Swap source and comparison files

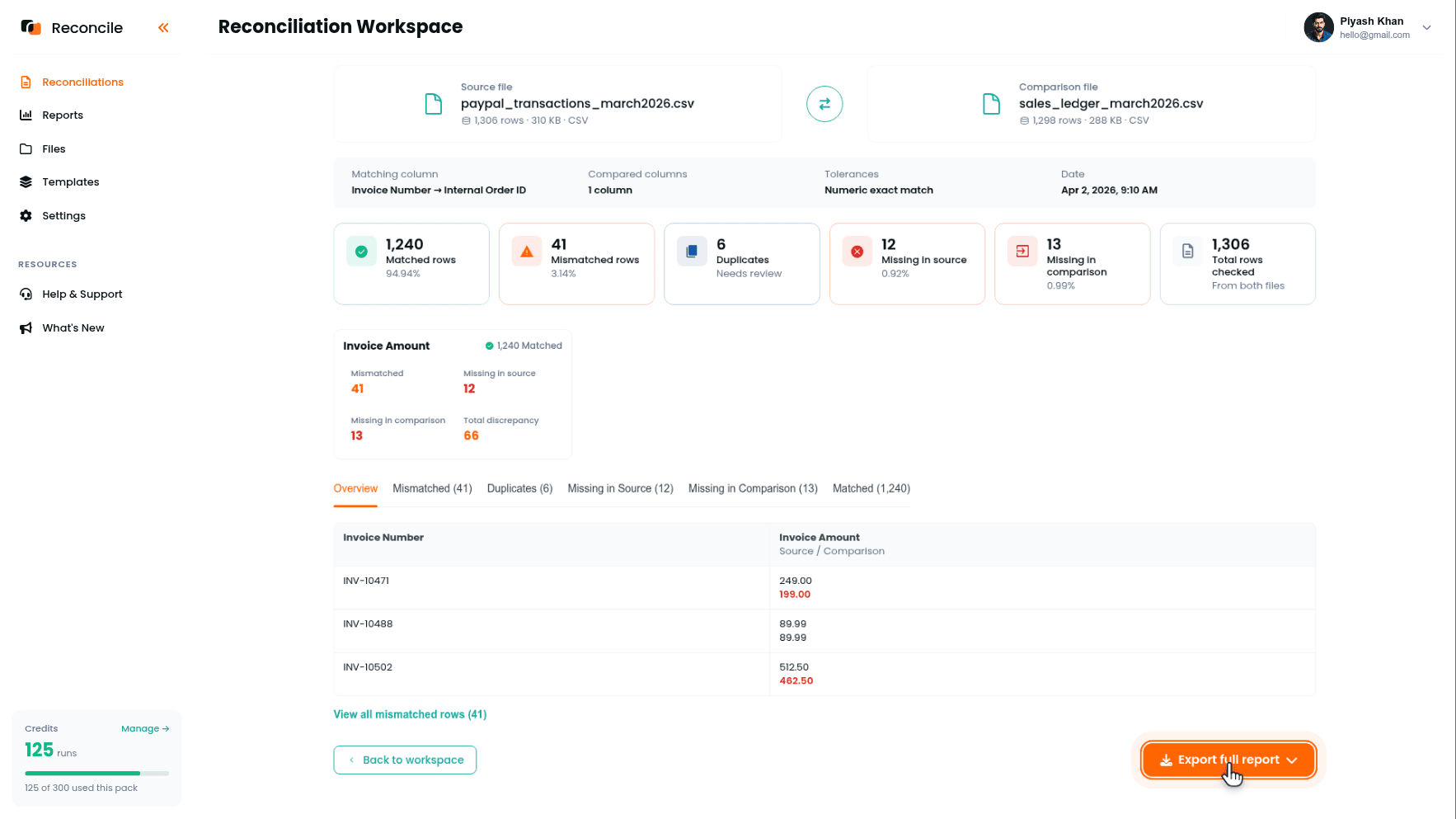(x=824, y=104)
